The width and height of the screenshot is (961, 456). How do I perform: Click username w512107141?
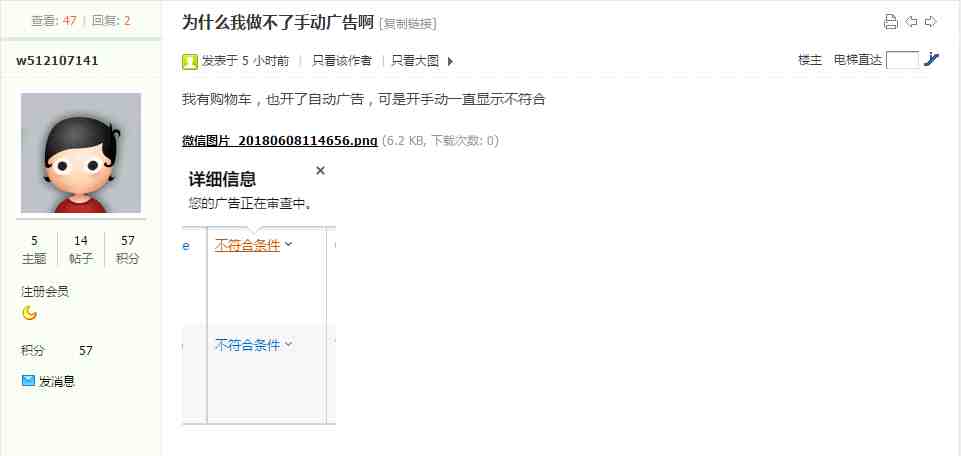pyautogui.click(x=57, y=61)
